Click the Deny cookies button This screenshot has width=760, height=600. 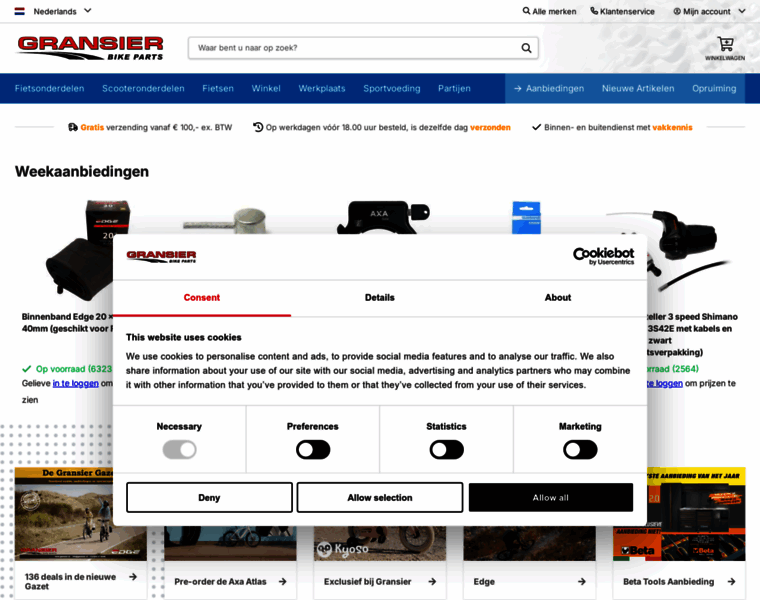pyautogui.click(x=209, y=497)
